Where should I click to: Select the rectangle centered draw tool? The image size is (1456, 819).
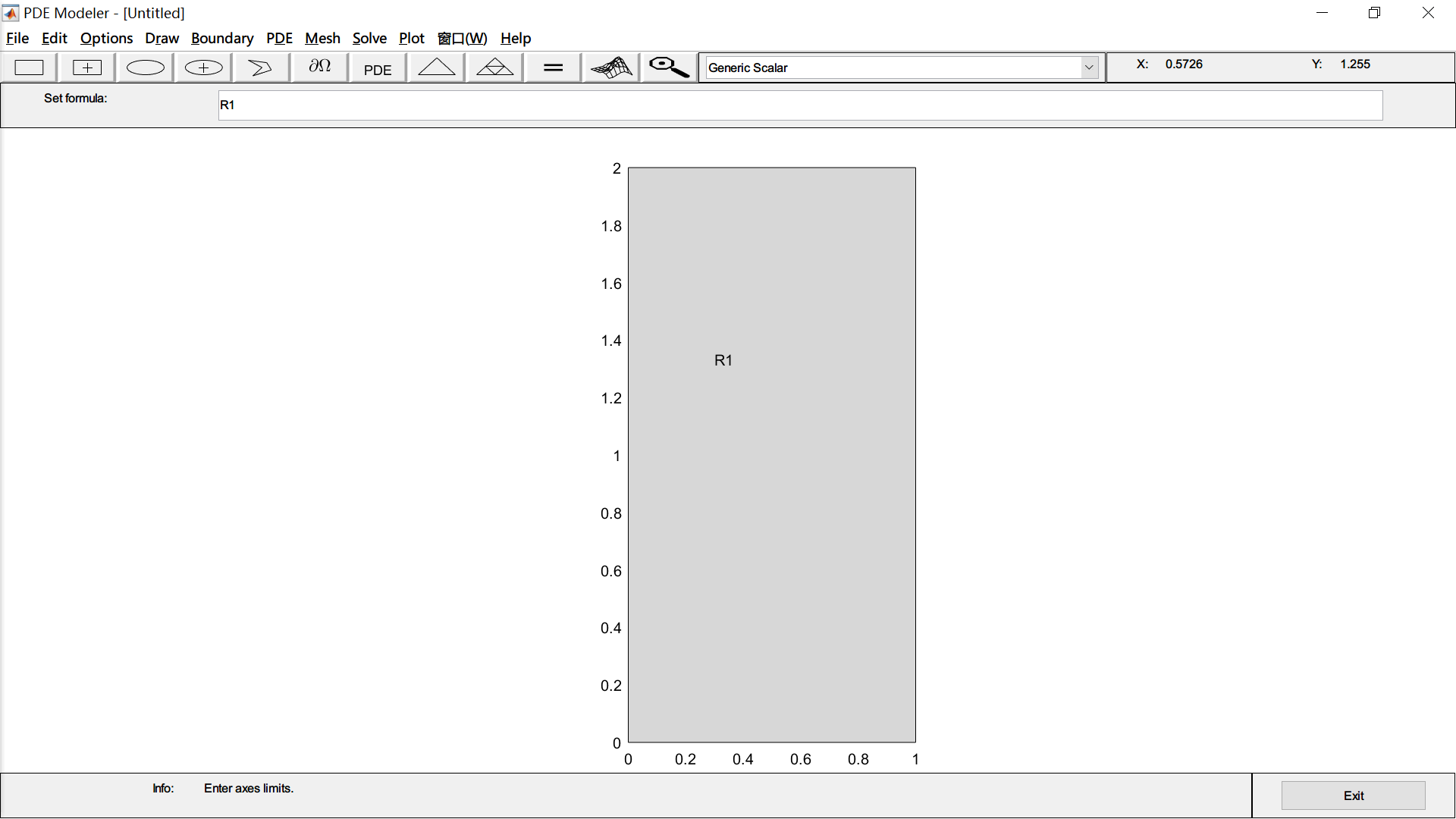86,67
